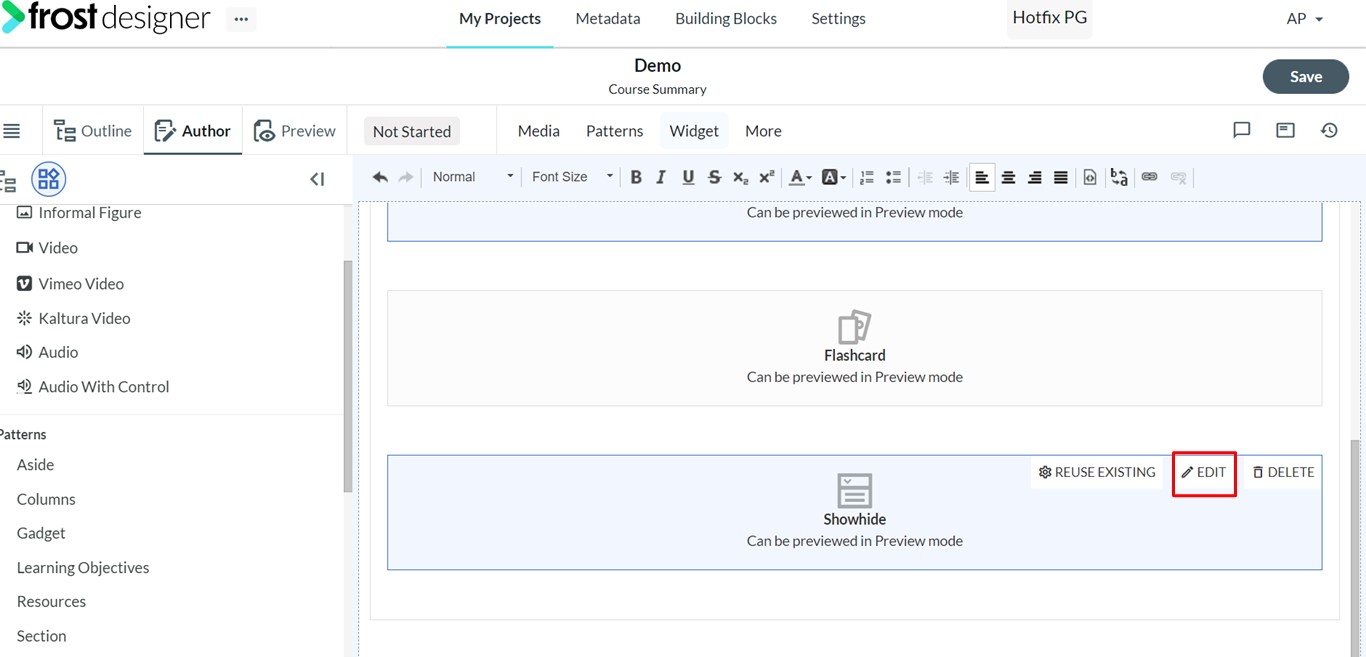
Task: Open the version history clock icon
Action: tap(1329, 130)
